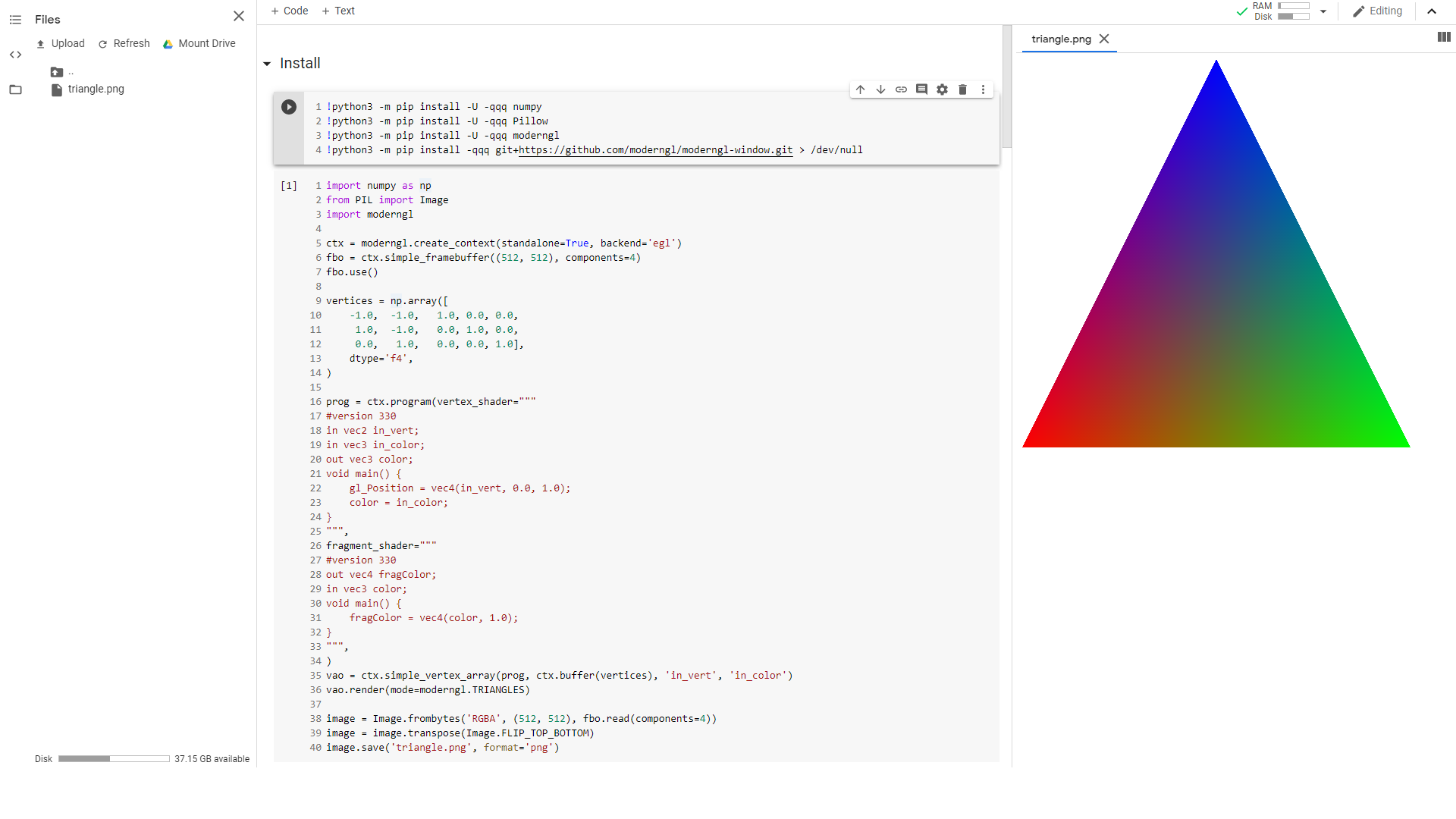This screenshot has width=1456, height=819.
Task: Delete the cell using the trash icon
Action: [x=962, y=89]
